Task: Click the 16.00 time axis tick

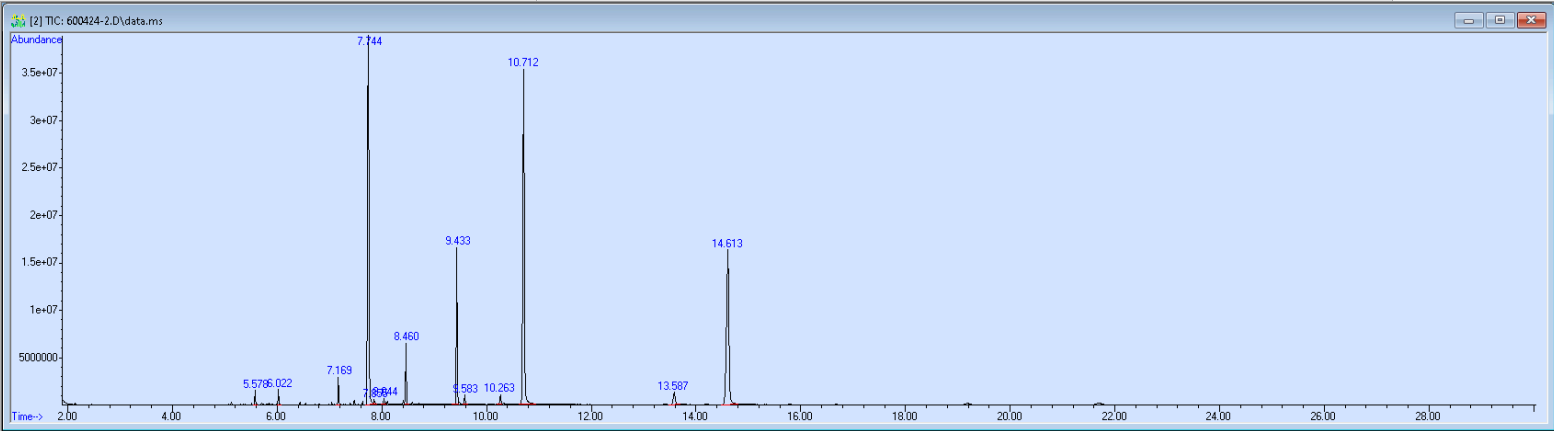Action: click(800, 415)
